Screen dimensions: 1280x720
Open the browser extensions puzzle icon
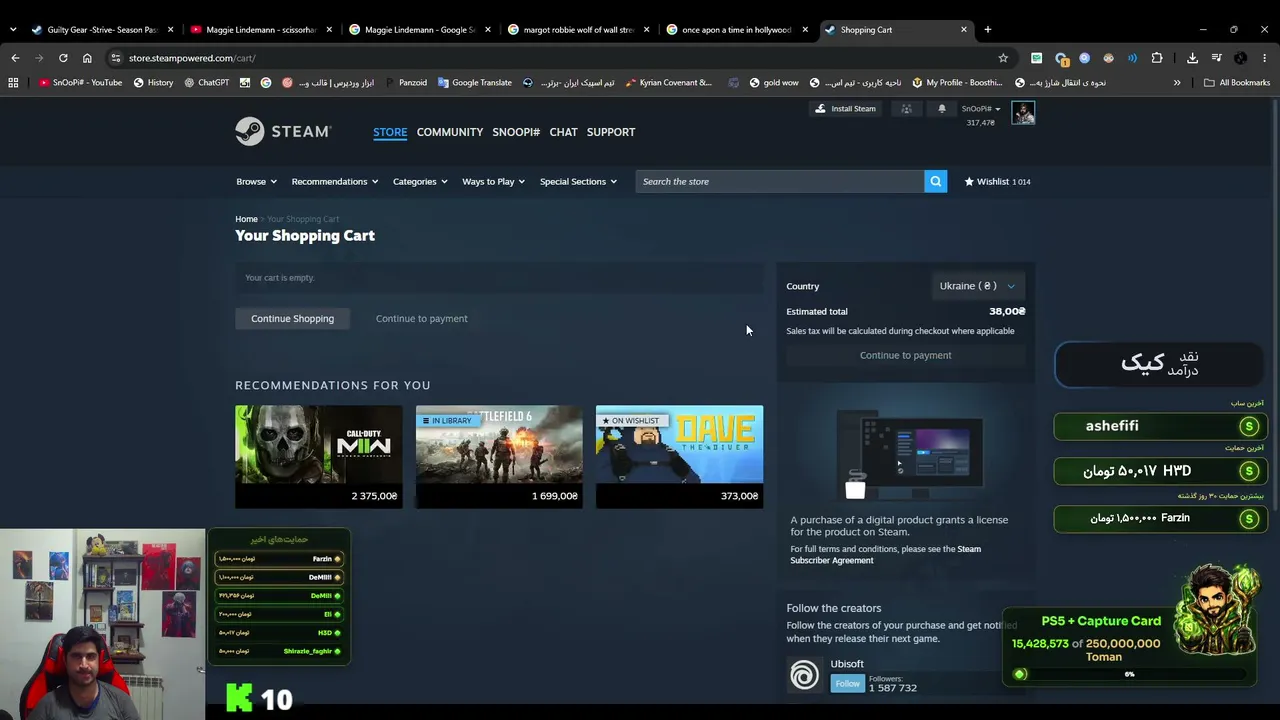1157,58
